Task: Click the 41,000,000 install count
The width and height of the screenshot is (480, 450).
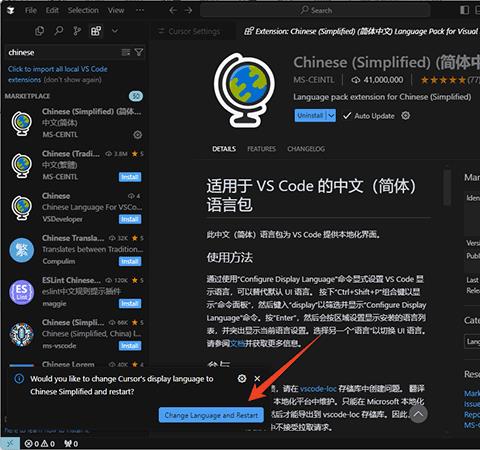Action: tap(377, 80)
